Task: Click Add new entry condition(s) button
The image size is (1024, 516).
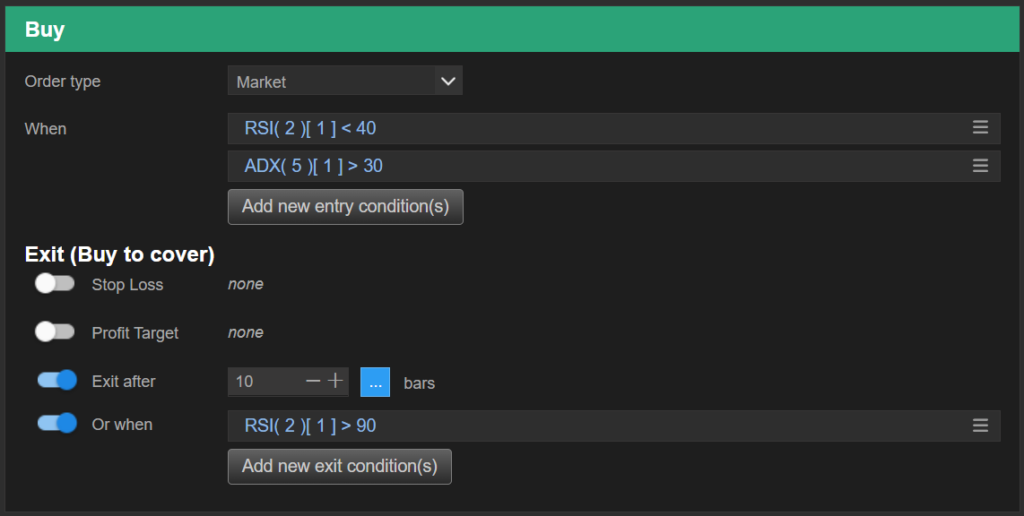Action: click(345, 207)
